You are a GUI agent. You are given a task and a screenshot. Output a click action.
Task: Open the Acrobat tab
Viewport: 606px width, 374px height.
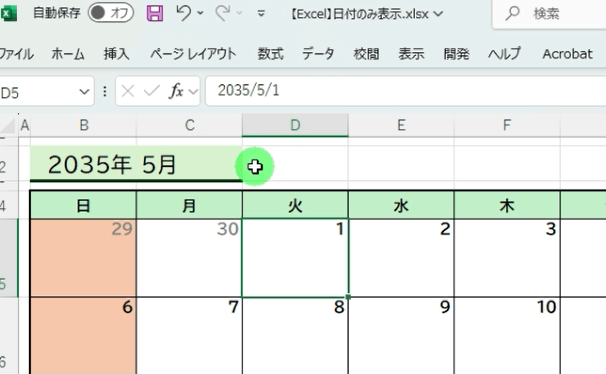[567, 54]
